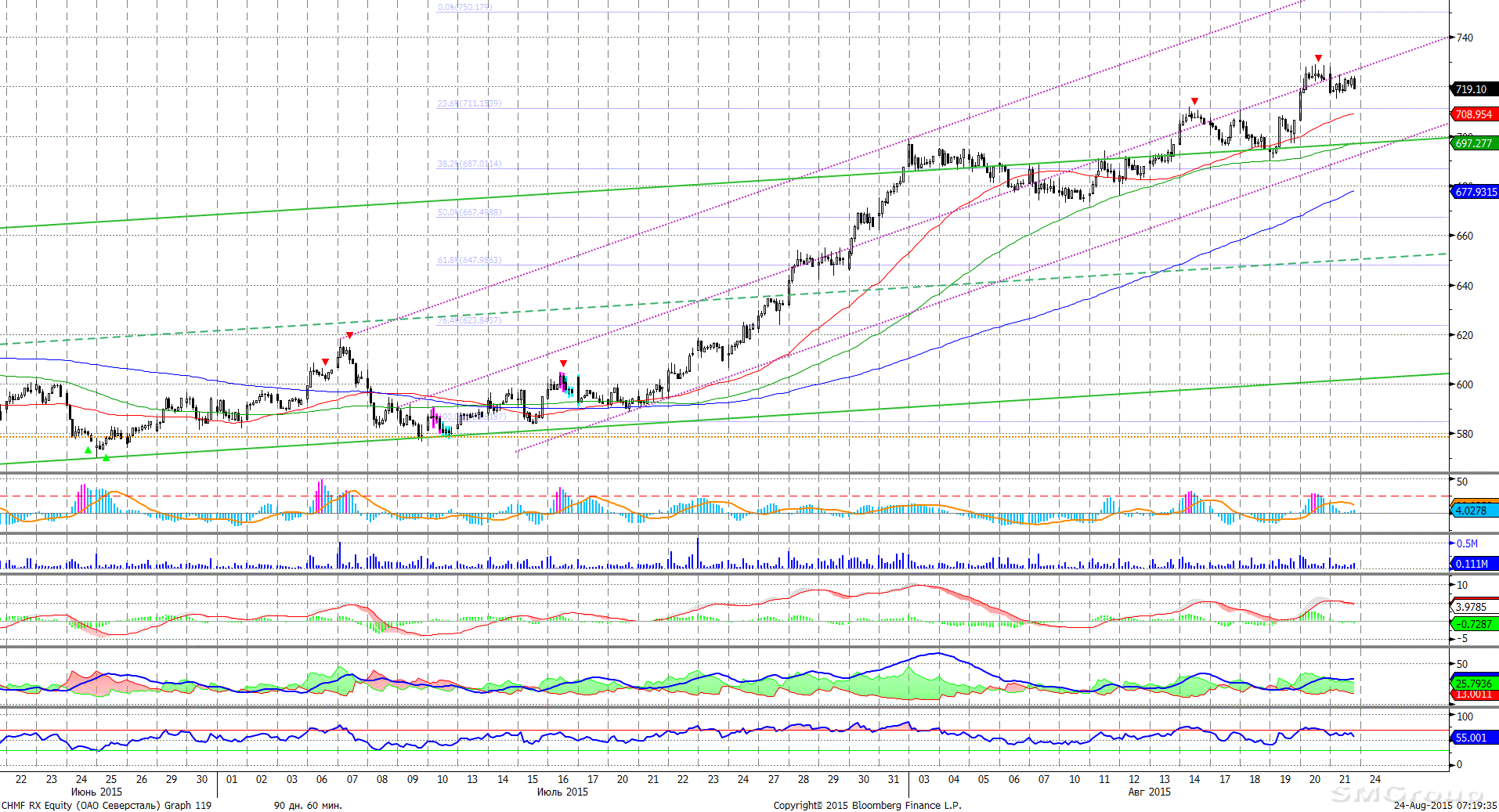Click the red triangle marker above the July 16 candles
1499x812 pixels.
pyautogui.click(x=563, y=363)
